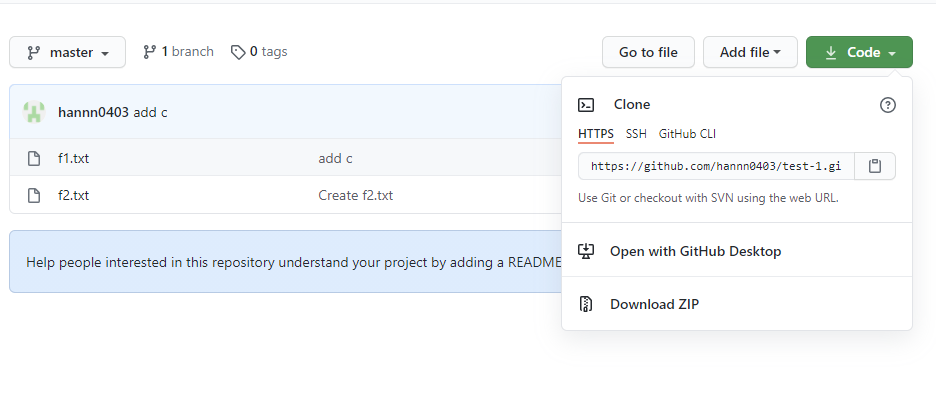The image size is (936, 406).
Task: Switch to the GitHub CLI tab
Action: pyautogui.click(x=687, y=134)
